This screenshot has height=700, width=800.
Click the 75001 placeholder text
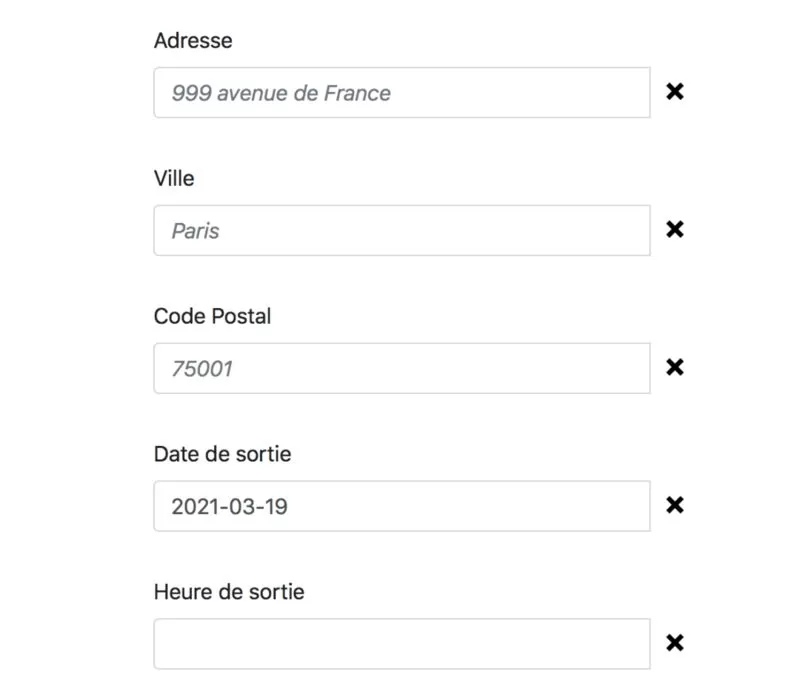[202, 369]
